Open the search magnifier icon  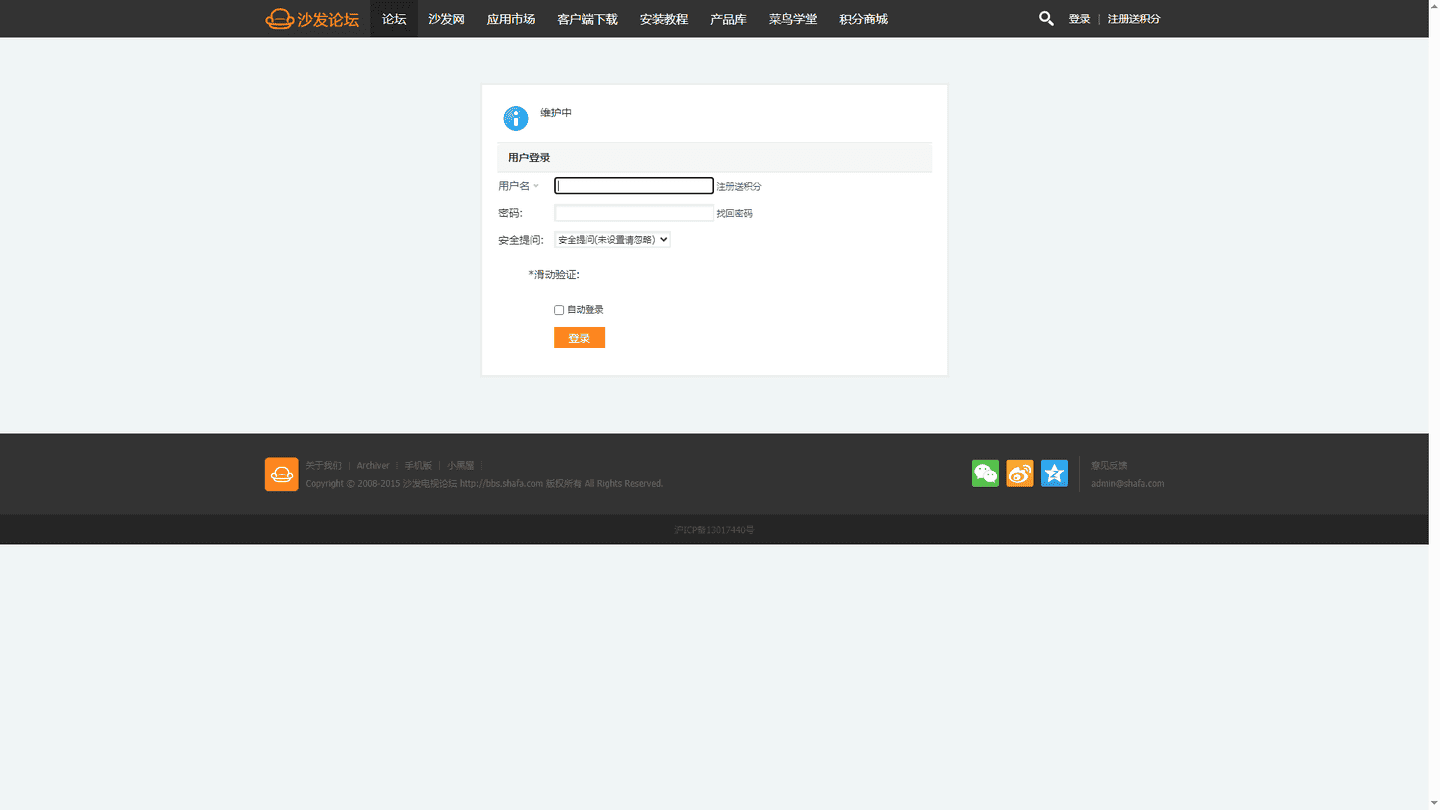[1046, 18]
